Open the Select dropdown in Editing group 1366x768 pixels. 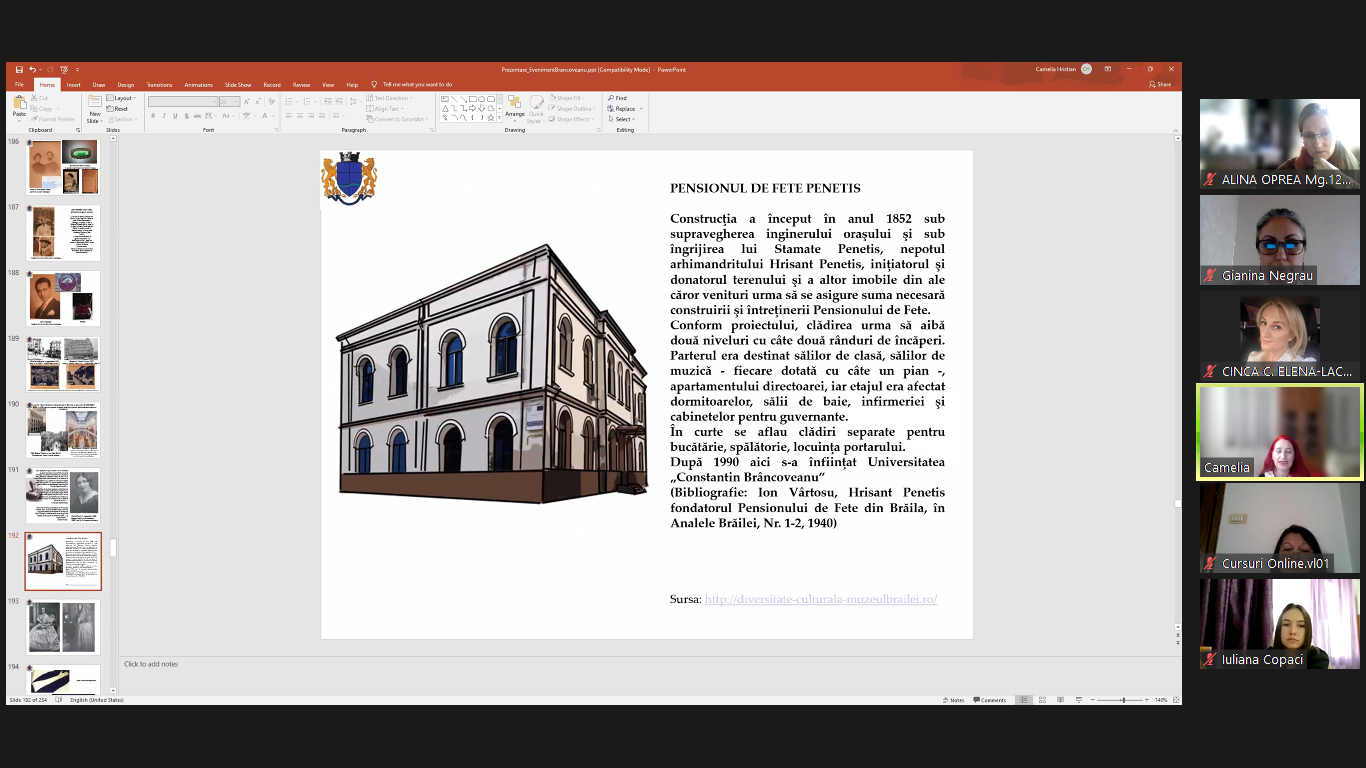624,119
